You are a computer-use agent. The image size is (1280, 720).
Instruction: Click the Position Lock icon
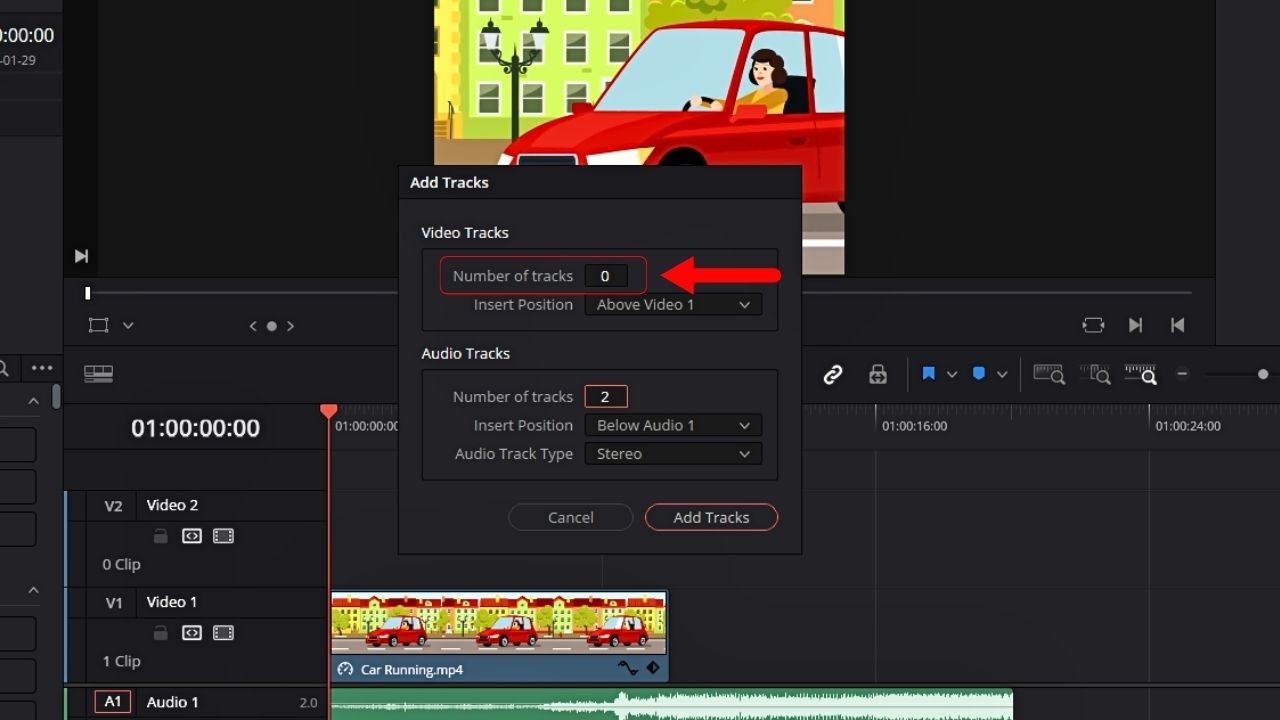click(877, 374)
